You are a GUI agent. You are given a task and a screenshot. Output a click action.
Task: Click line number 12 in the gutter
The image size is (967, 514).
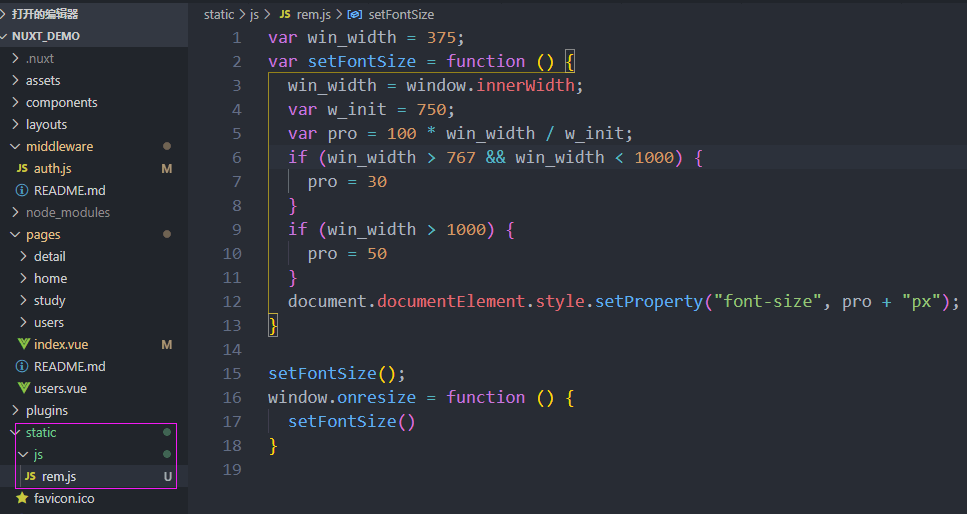pos(232,302)
